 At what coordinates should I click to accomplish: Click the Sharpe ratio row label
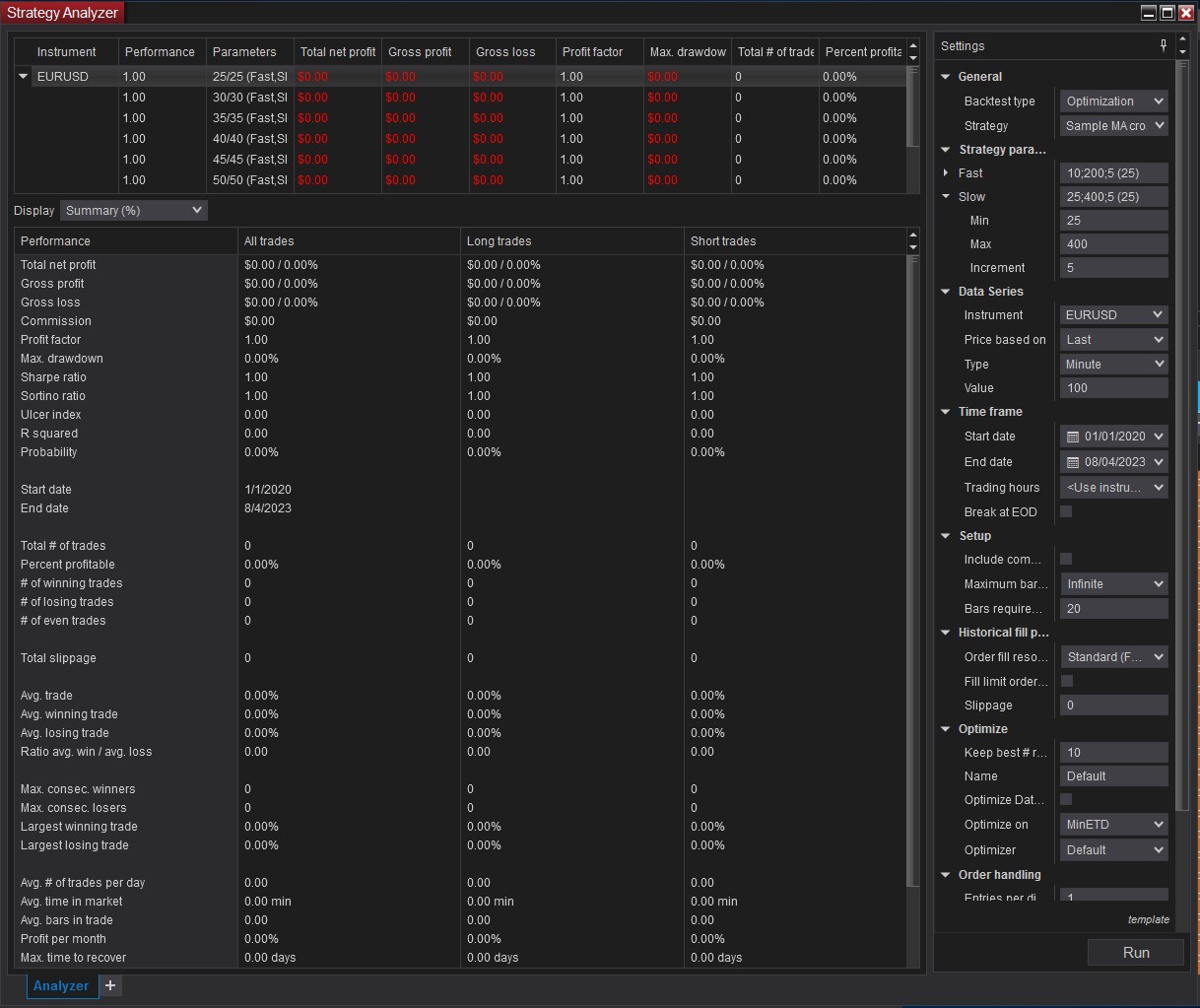click(x=53, y=377)
